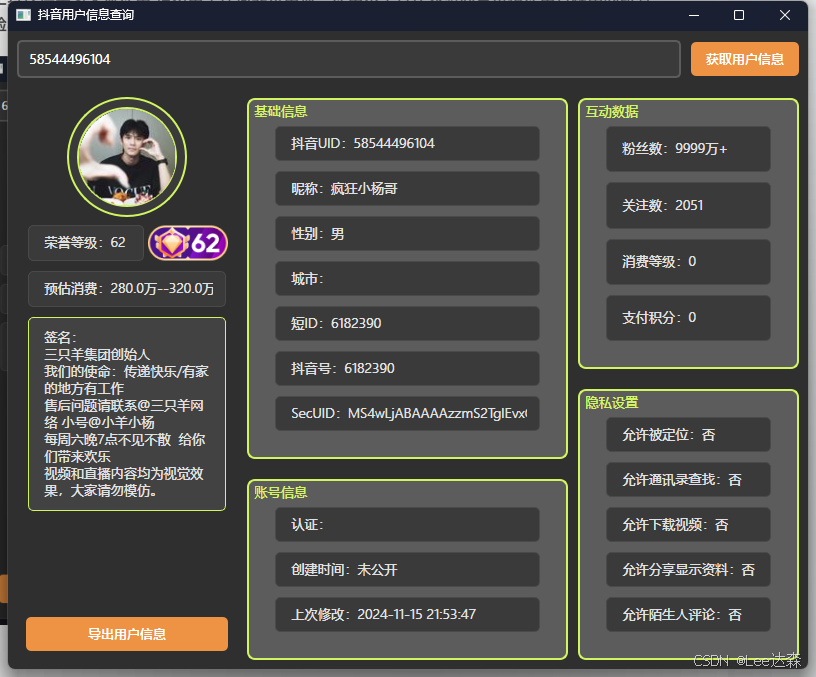Select the 允许被定位: 否 field
Screen dimensions: 816x677
pos(688,435)
